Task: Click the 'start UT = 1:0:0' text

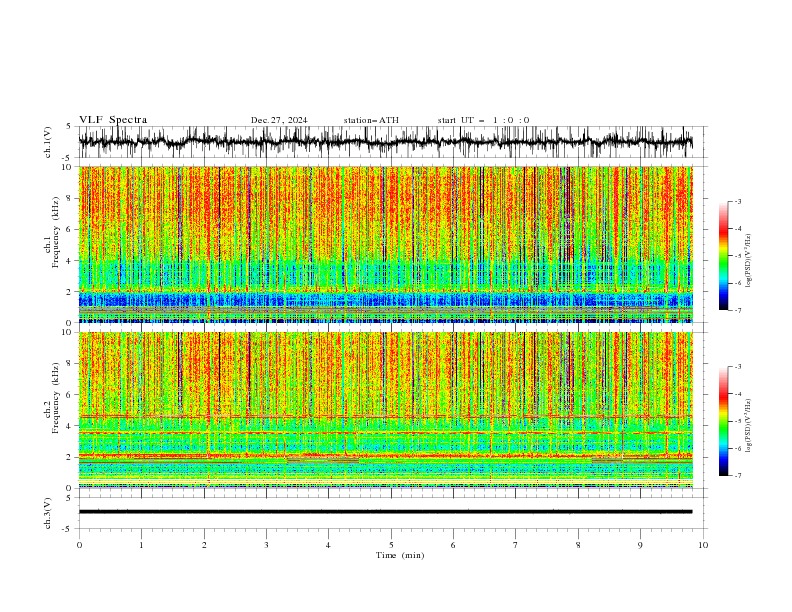Action: (483, 120)
